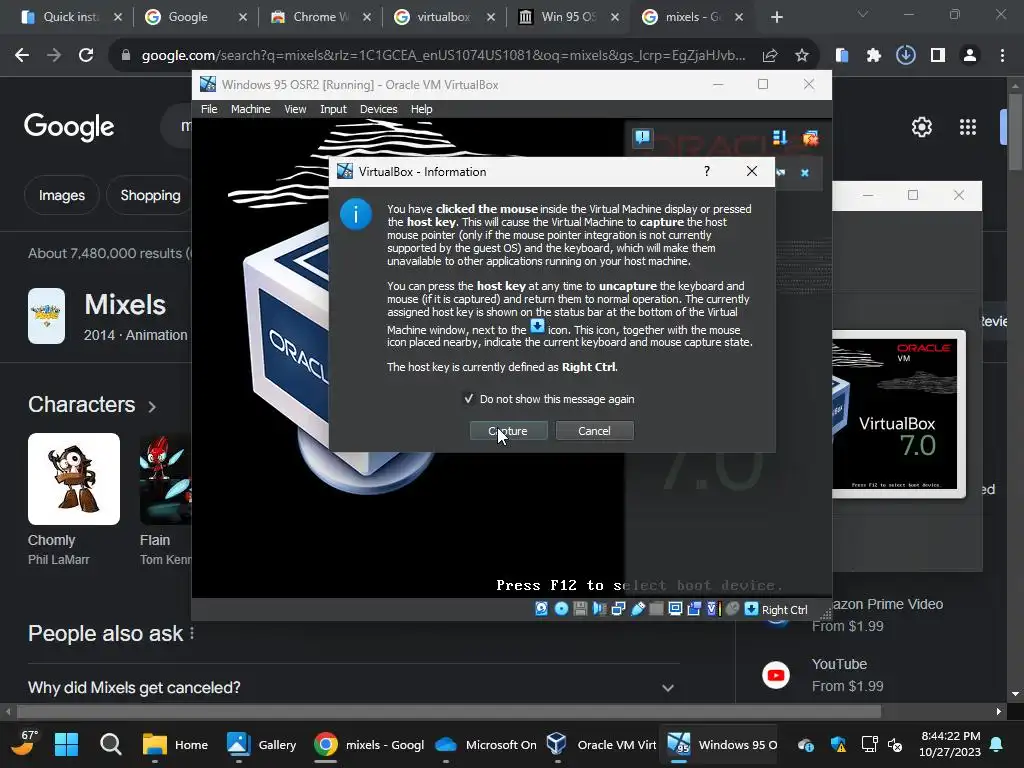1024x768 pixels.
Task: Click the sort notifications icon
Action: pyautogui.click(x=780, y=137)
